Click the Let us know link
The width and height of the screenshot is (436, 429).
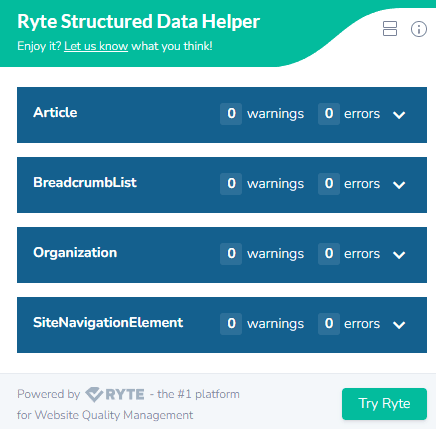coord(96,46)
